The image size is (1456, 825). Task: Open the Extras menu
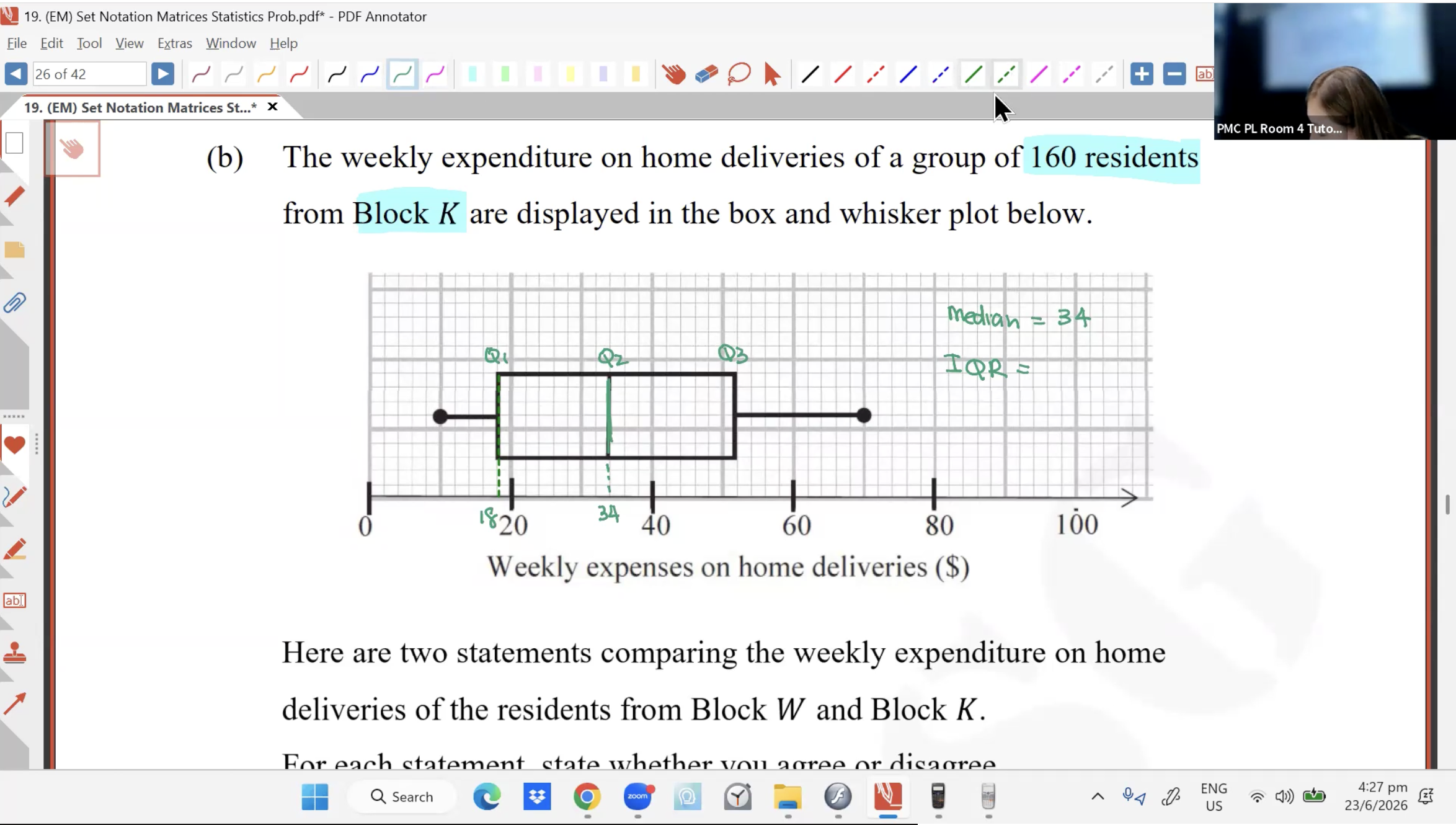pos(174,43)
